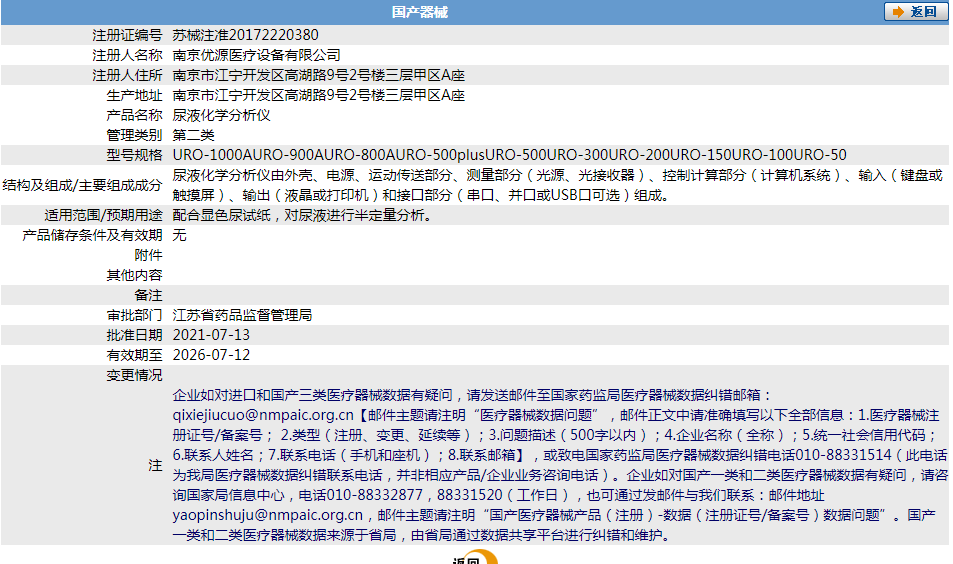
Task: Click the partially visible 返回 button at bottom
Action: click(x=475, y=558)
